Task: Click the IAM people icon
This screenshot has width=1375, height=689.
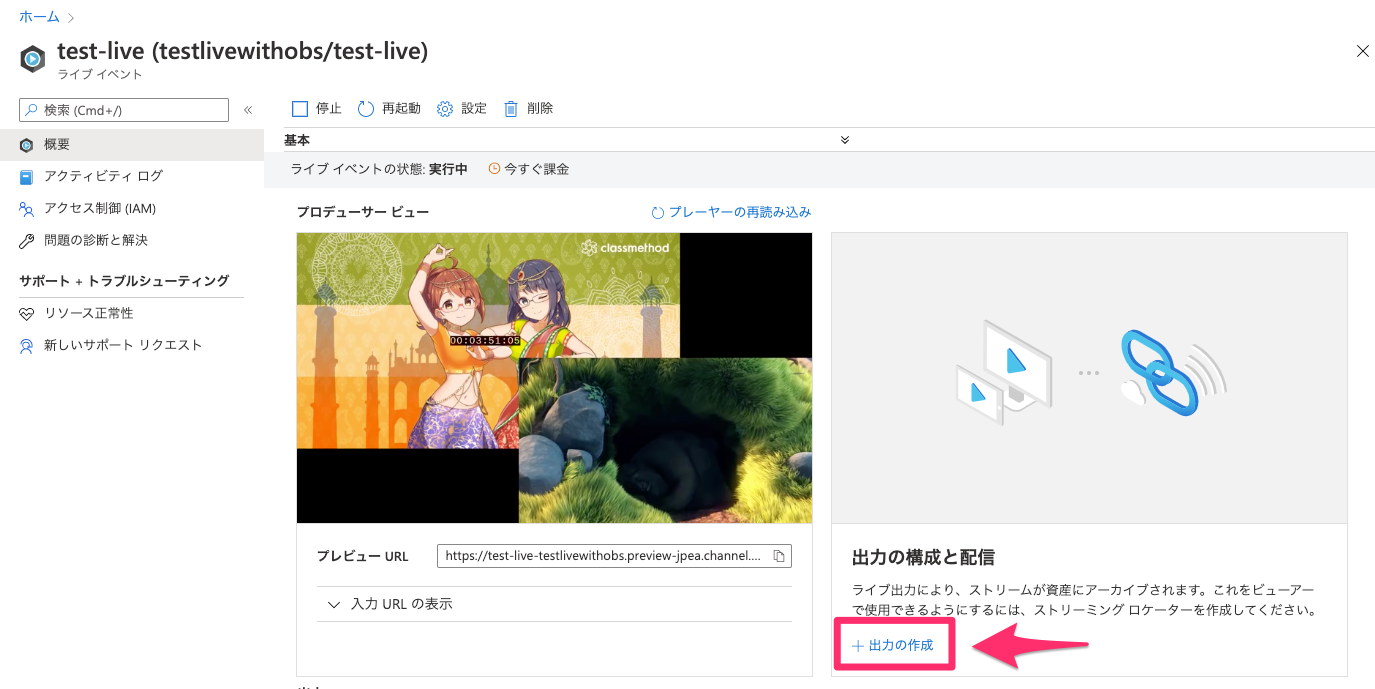Action: [x=27, y=209]
